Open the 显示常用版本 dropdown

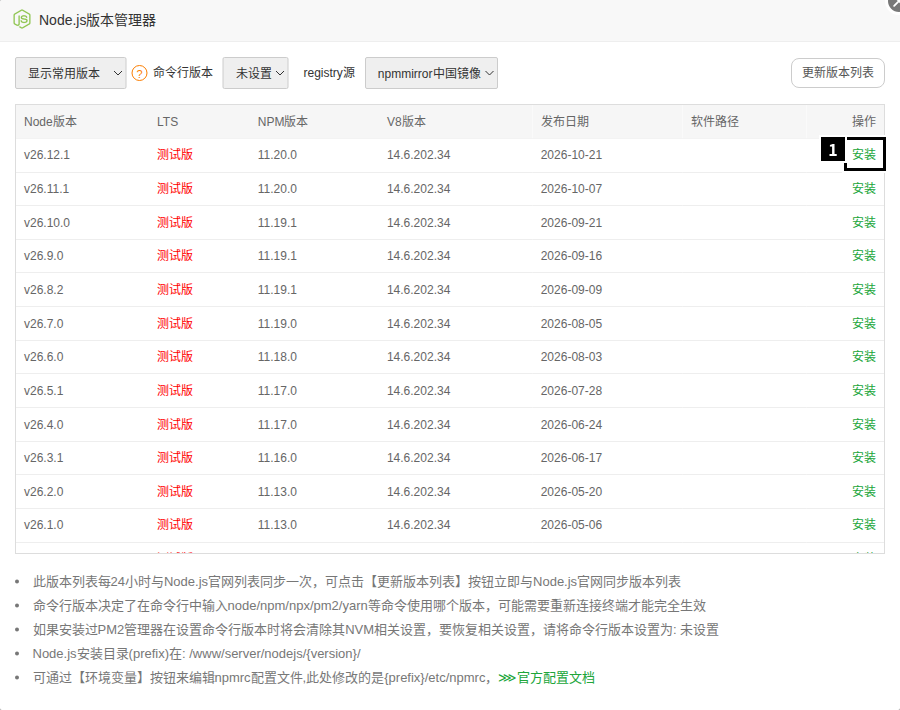[71, 73]
